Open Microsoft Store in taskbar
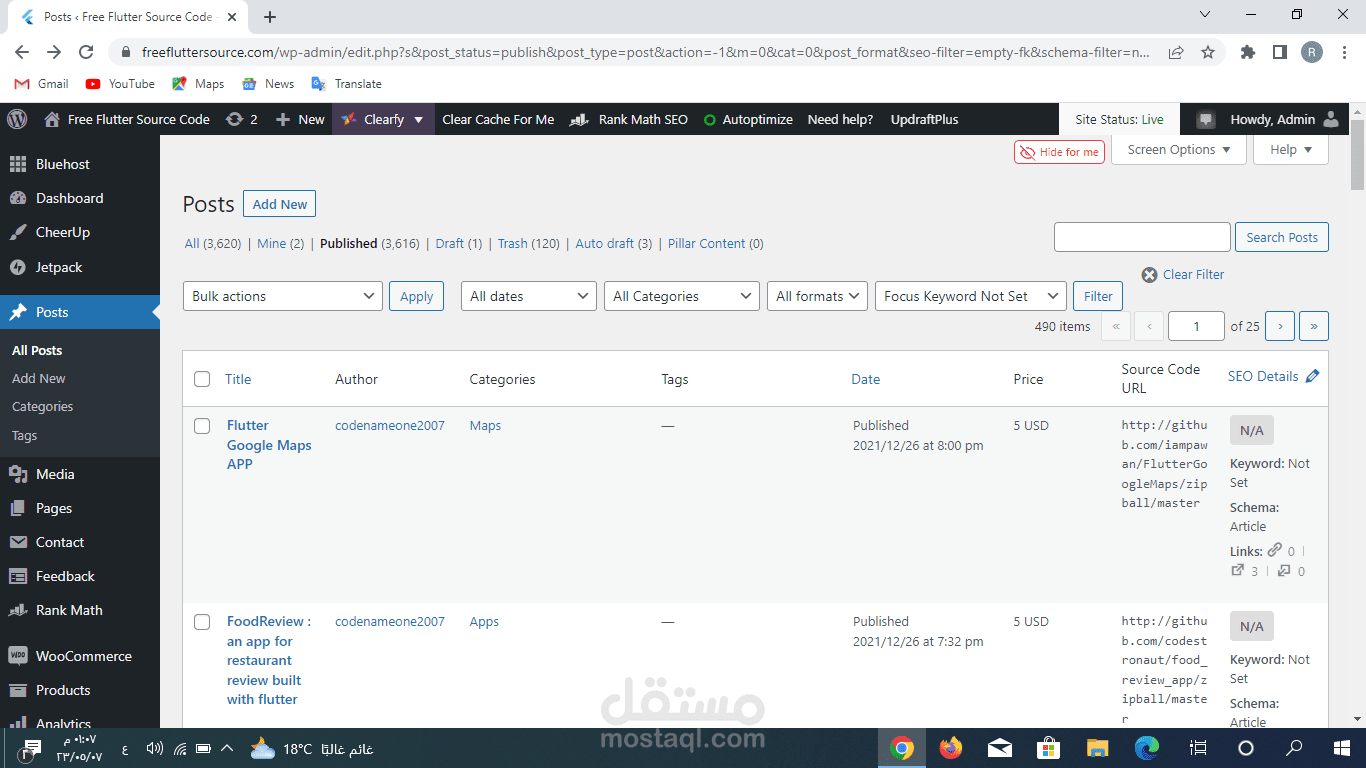Image resolution: width=1366 pixels, height=768 pixels. coord(1049,748)
